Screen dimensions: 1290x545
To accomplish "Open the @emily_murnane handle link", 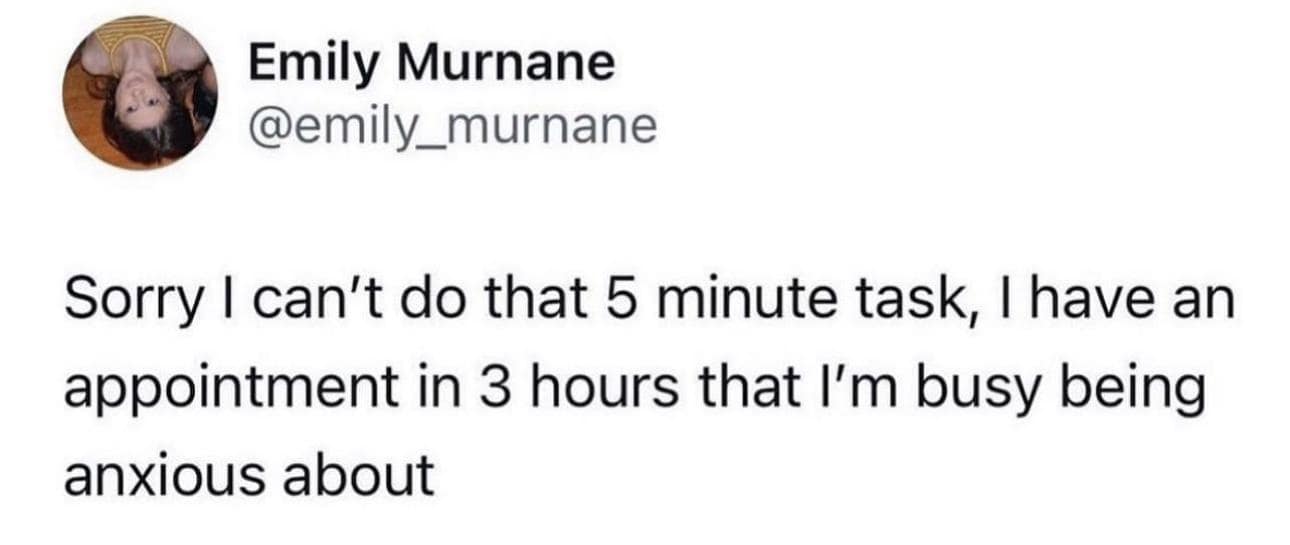I will tap(452, 127).
